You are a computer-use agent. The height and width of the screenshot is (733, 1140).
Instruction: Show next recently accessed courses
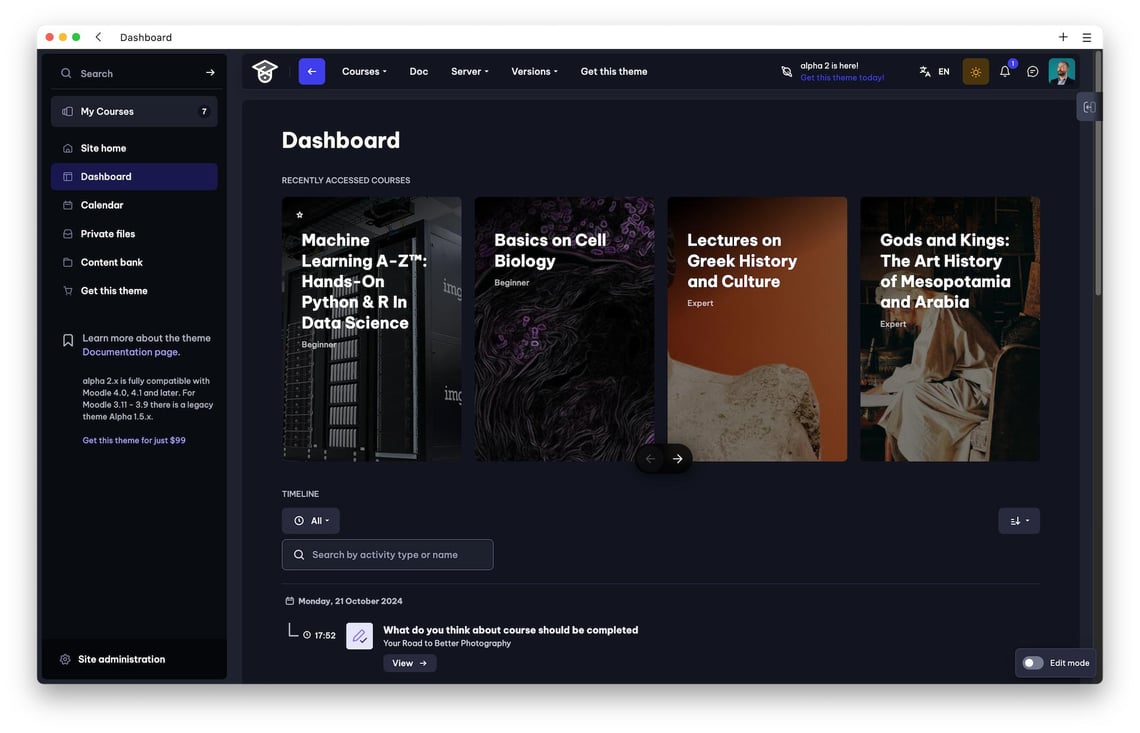pyautogui.click(x=678, y=459)
